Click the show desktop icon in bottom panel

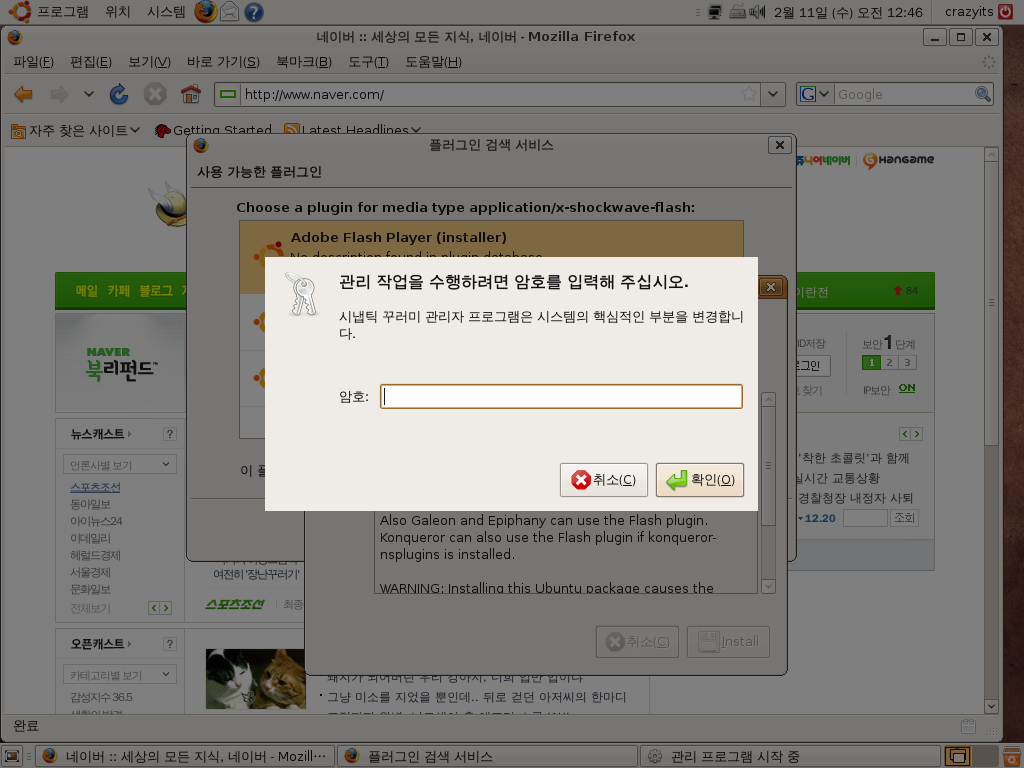coord(12,756)
